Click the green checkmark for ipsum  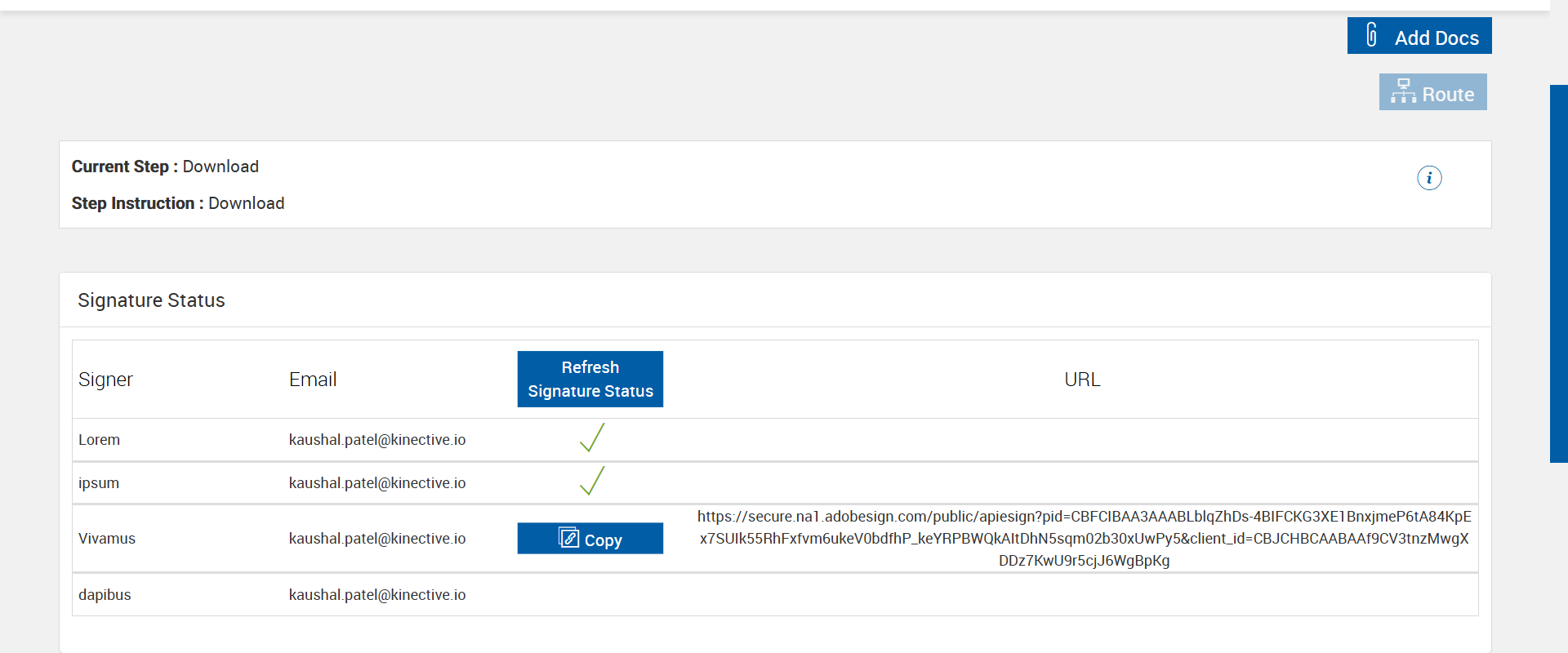coord(591,482)
